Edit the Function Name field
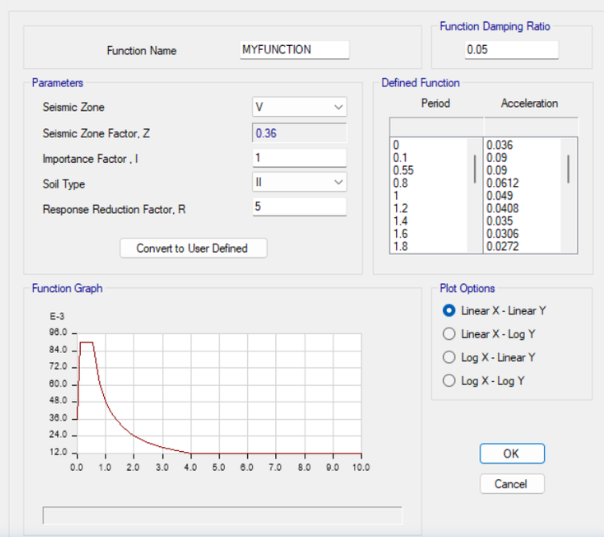604x537 pixels. pyautogui.click(x=294, y=50)
